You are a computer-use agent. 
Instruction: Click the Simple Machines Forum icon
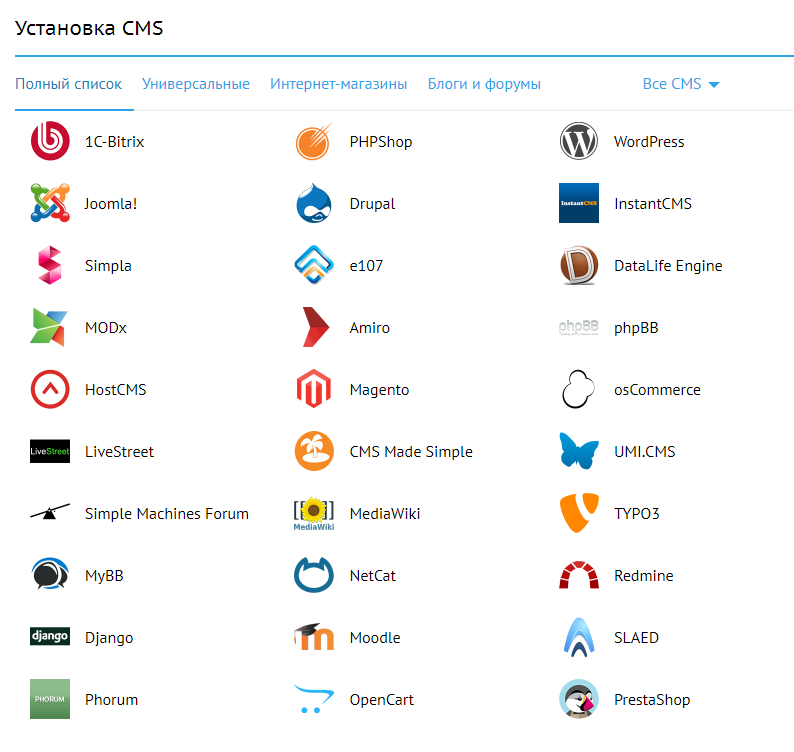[50, 512]
